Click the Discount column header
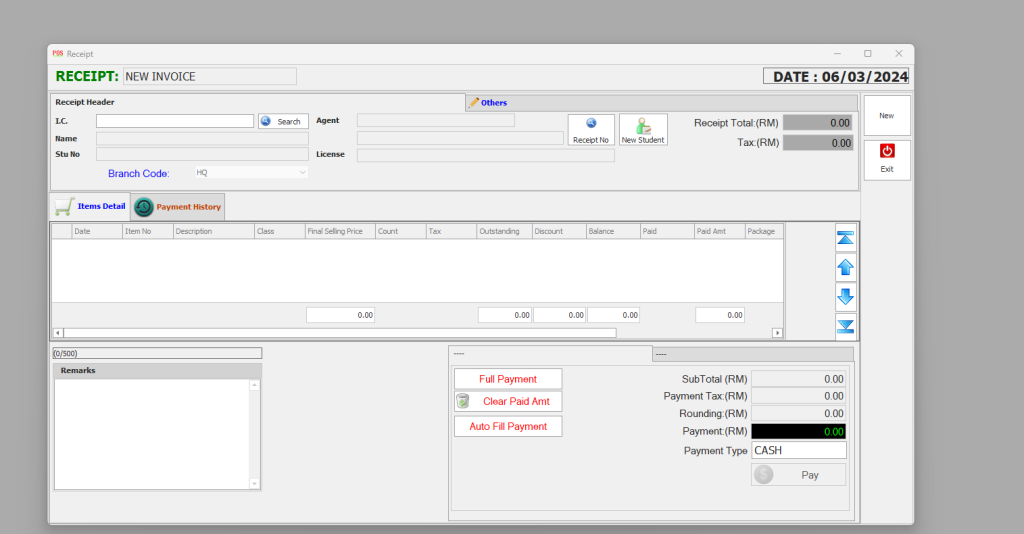The image size is (1024, 534). [x=559, y=231]
